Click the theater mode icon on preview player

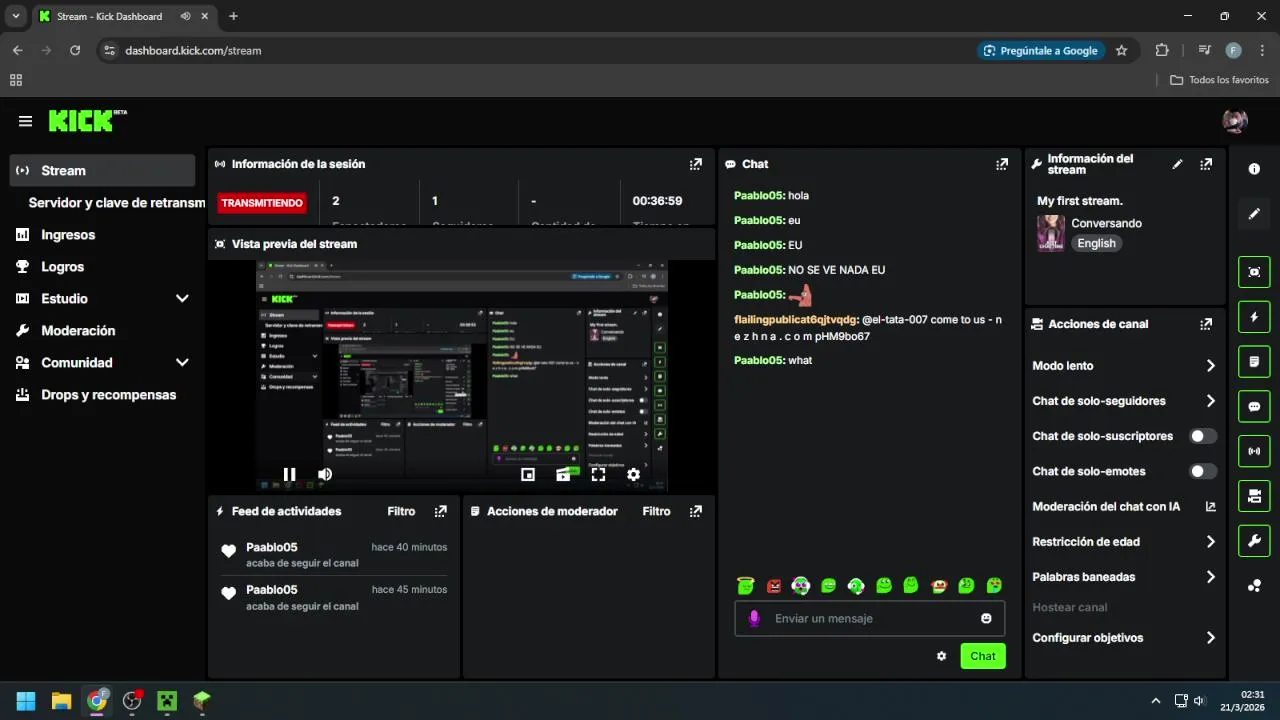point(563,475)
